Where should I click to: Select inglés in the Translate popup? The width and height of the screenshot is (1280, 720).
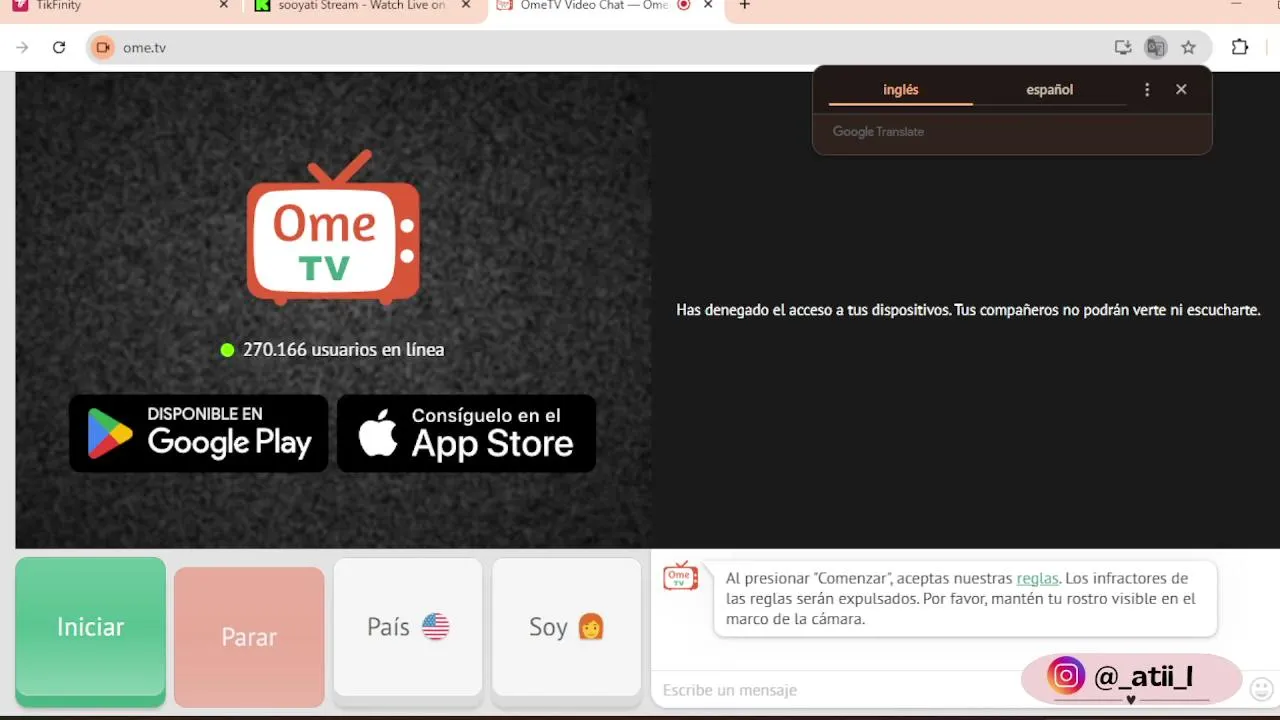[901, 90]
